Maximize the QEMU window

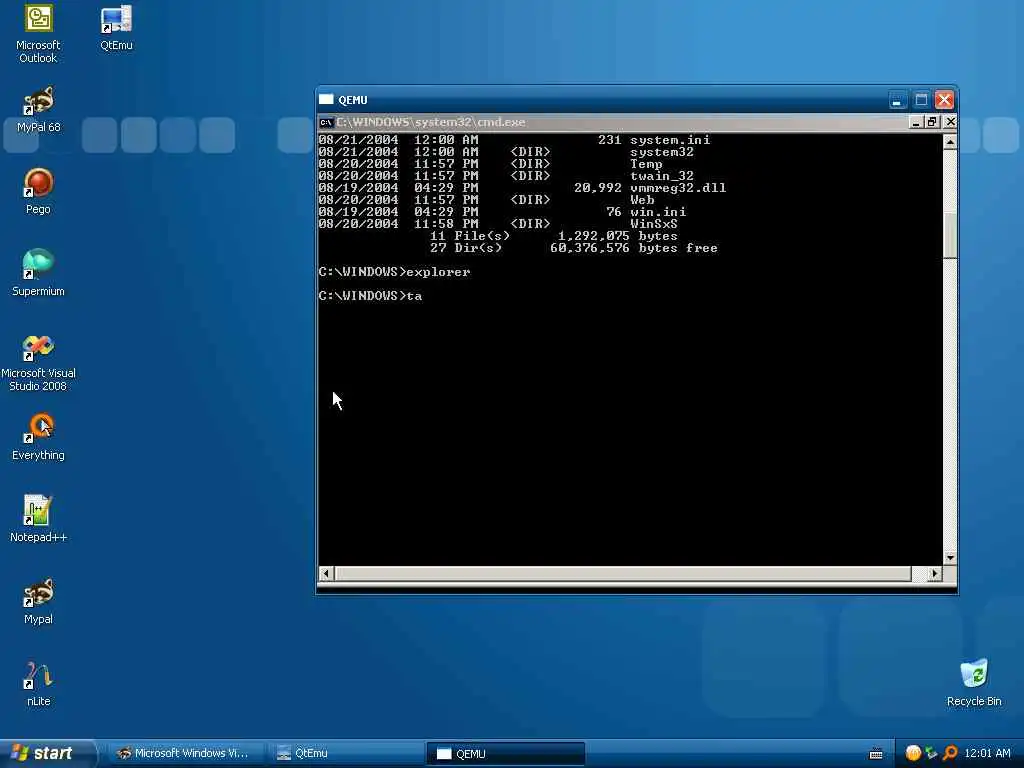(x=921, y=100)
